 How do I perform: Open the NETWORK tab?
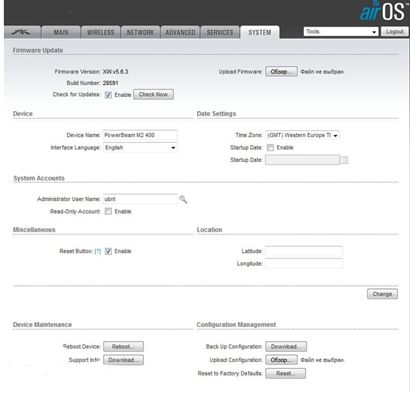(140, 32)
